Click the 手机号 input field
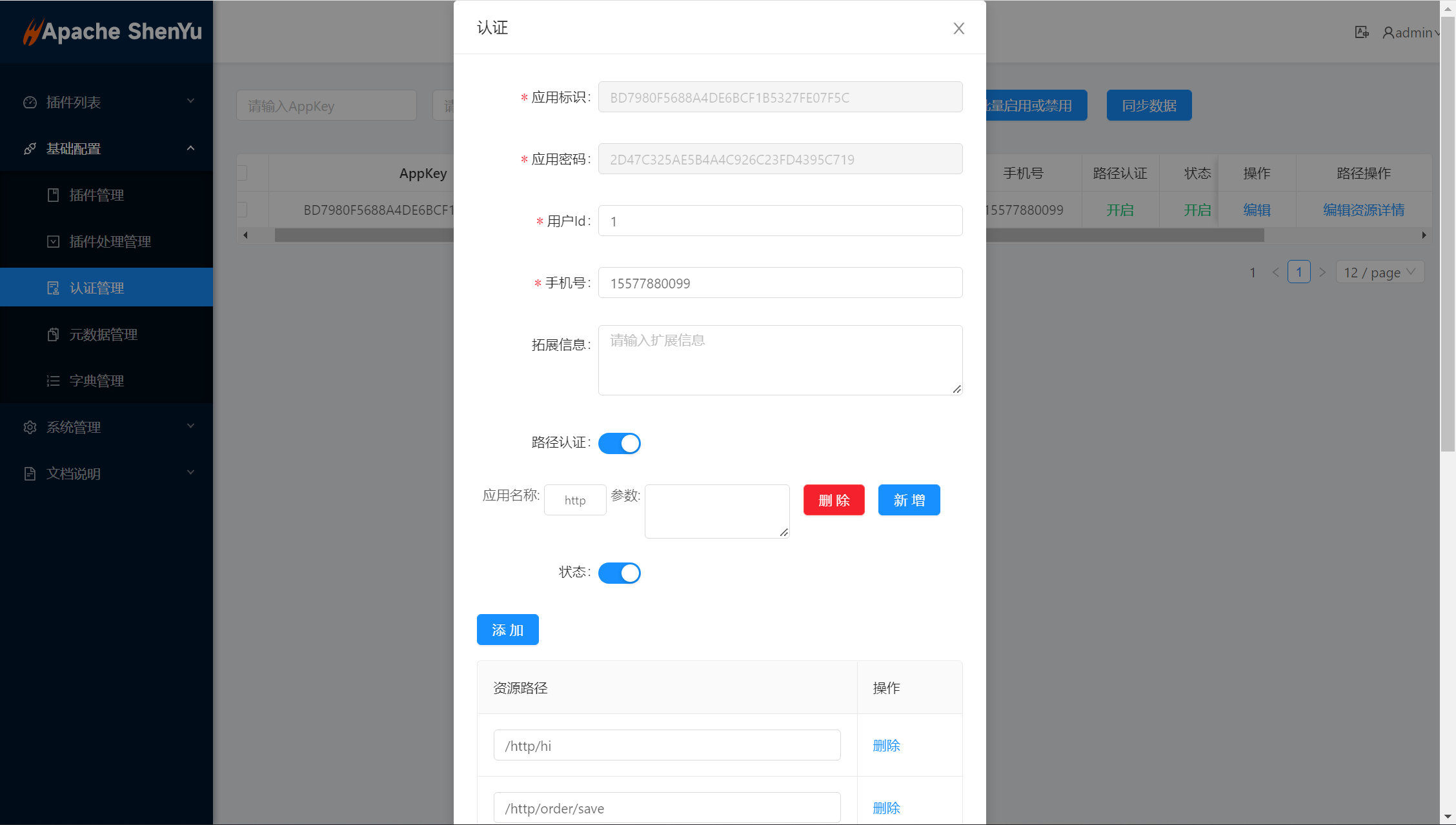The height and width of the screenshot is (825, 1456). 780,283
